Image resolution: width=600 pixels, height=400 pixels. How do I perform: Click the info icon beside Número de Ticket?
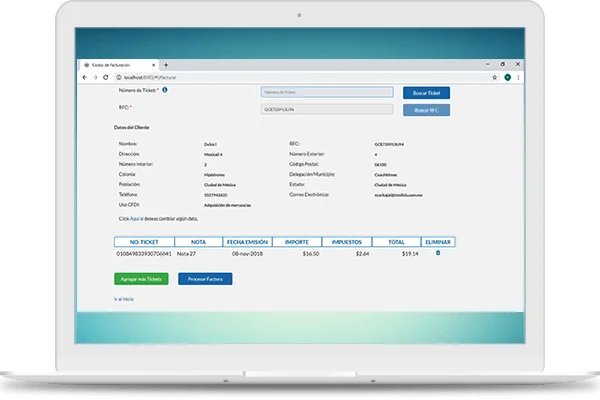pos(164,90)
